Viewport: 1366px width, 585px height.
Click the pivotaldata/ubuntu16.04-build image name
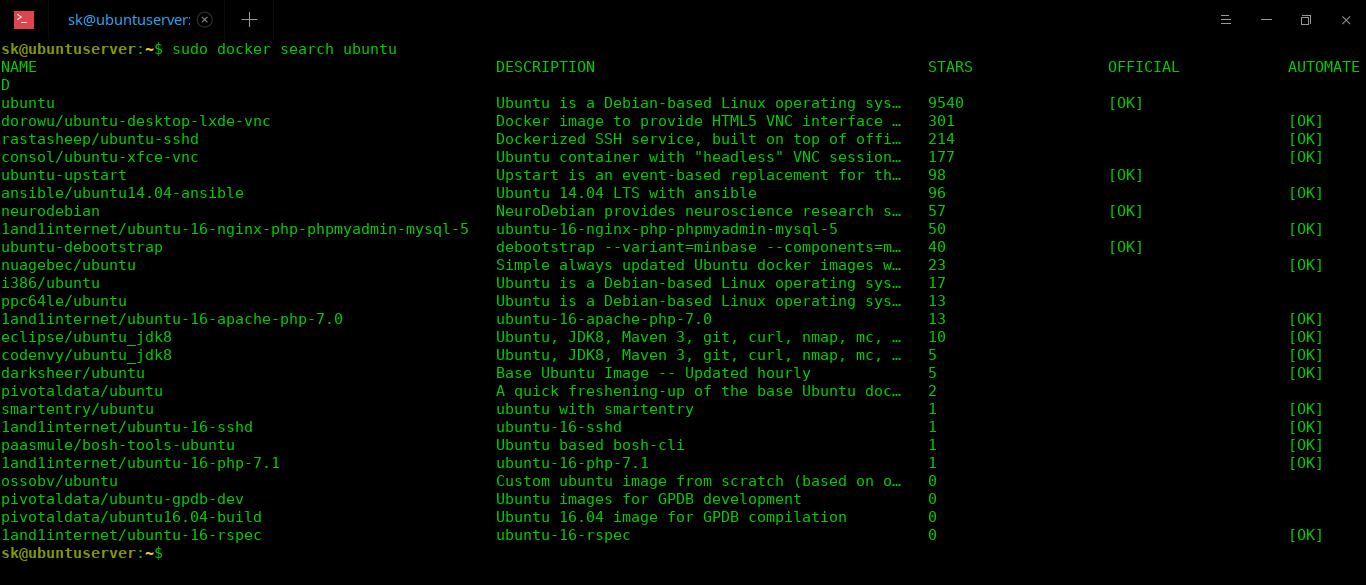click(x=131, y=517)
